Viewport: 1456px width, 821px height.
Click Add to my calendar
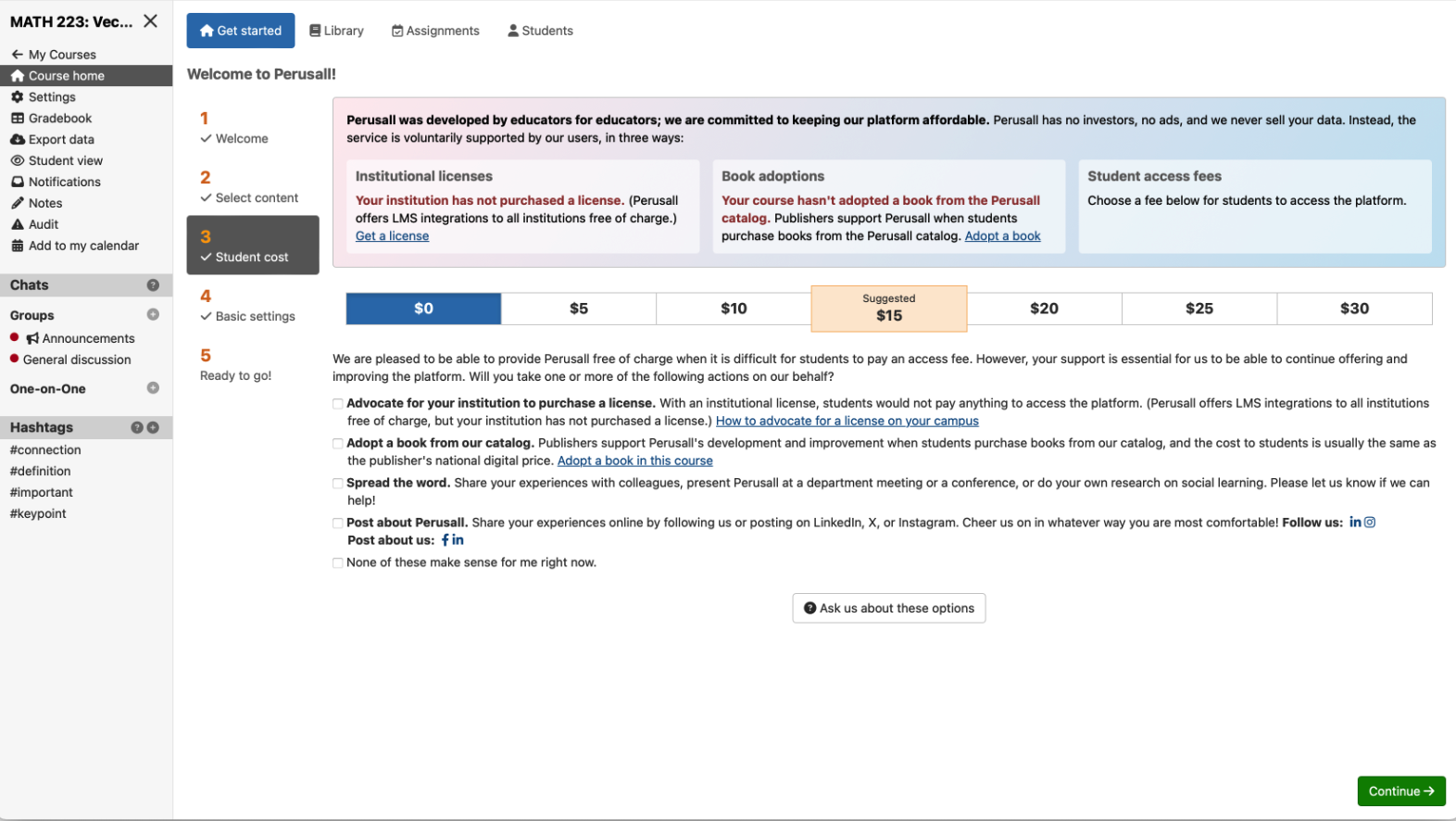pyautogui.click(x=75, y=246)
